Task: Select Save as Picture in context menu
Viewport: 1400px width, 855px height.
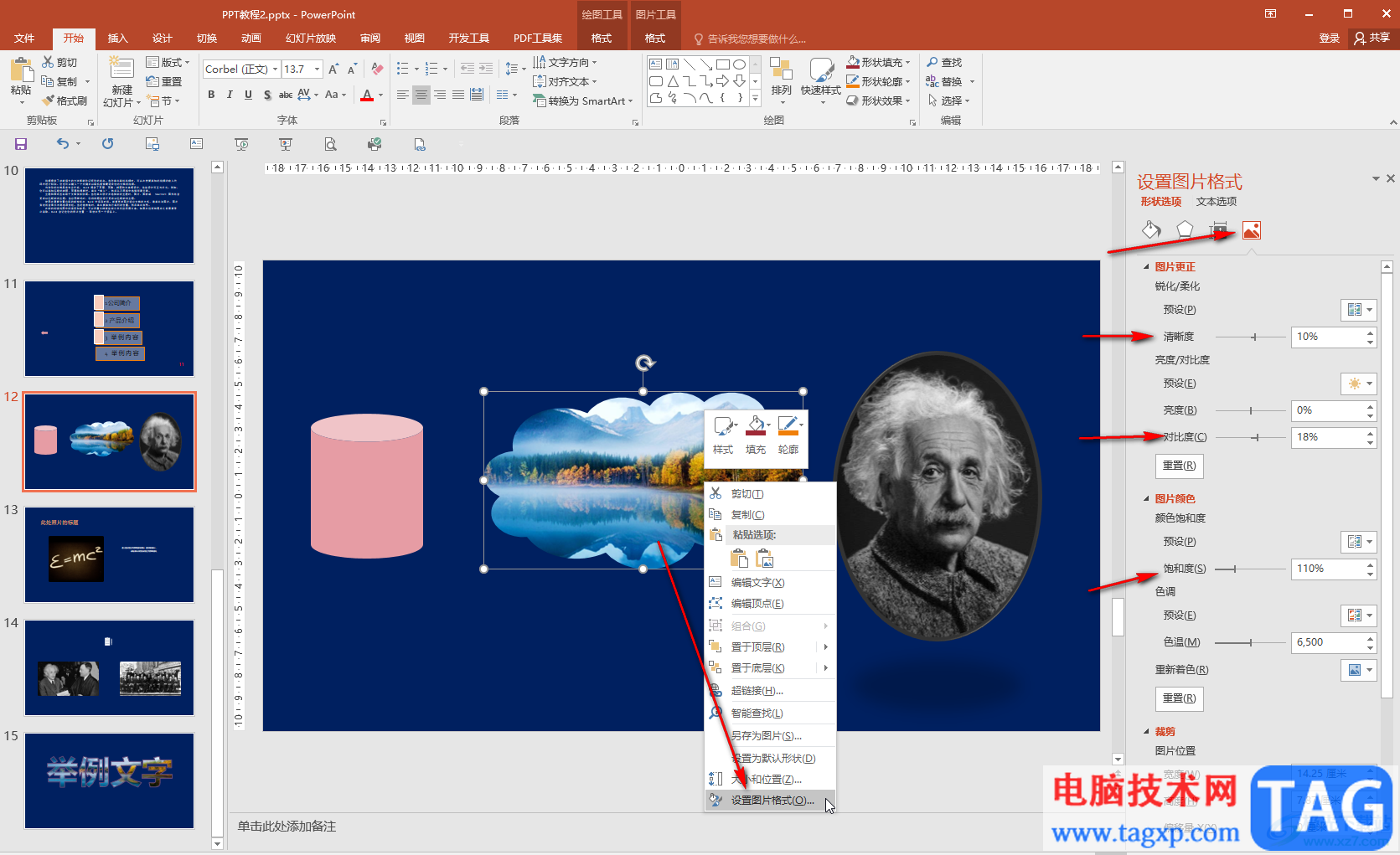Action: [771, 736]
